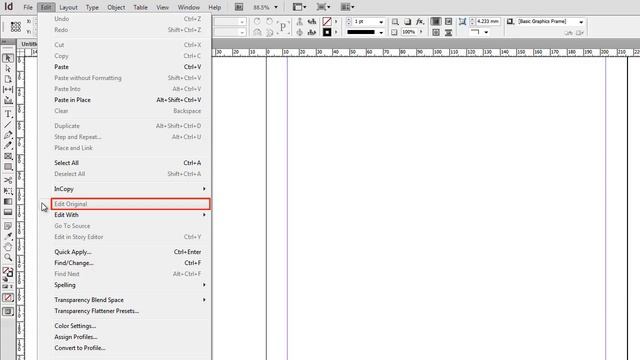Open the Screen Mode dropdown

(x=324, y=7)
